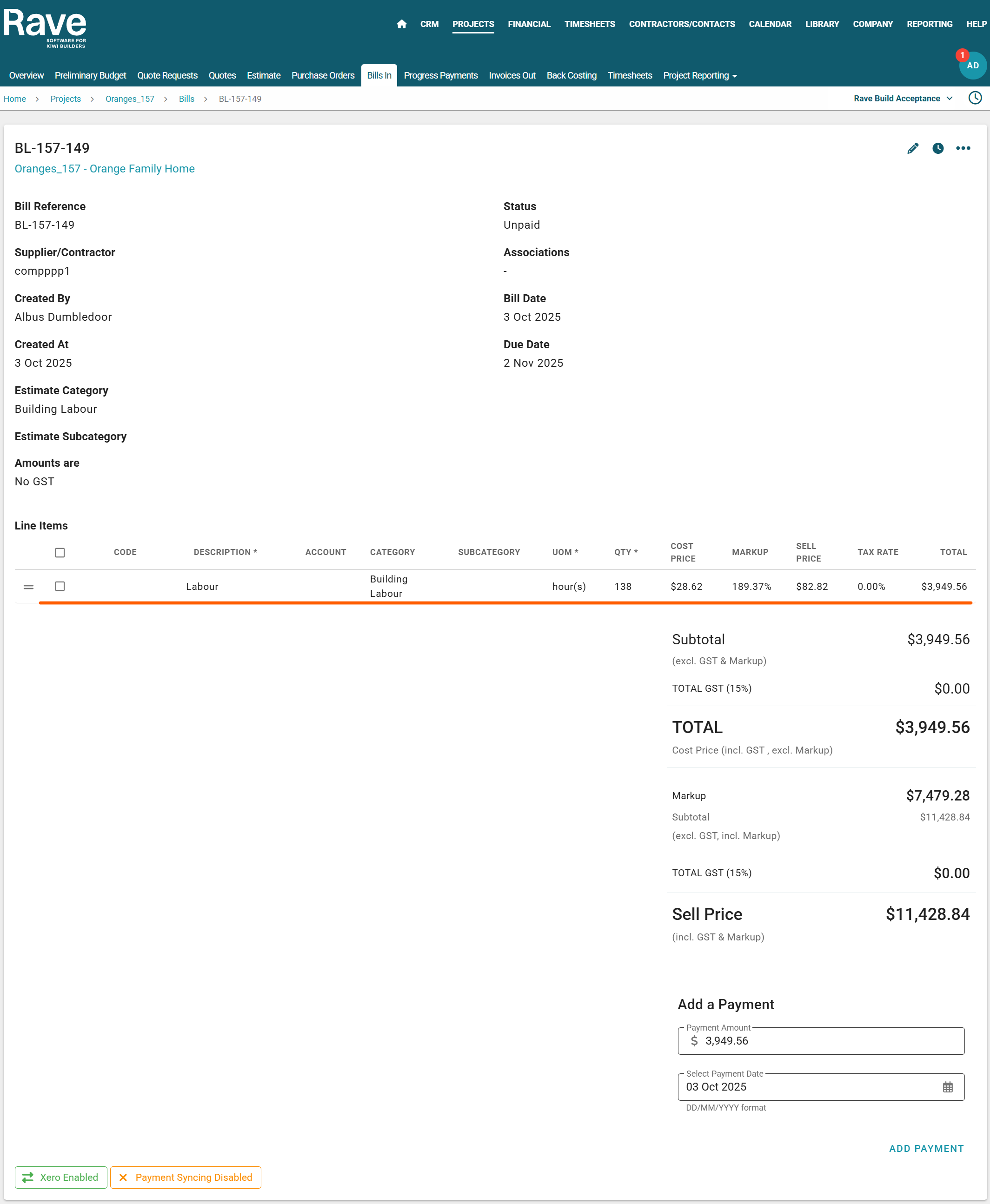Click the Xero Enabled sync badge

click(61, 1177)
